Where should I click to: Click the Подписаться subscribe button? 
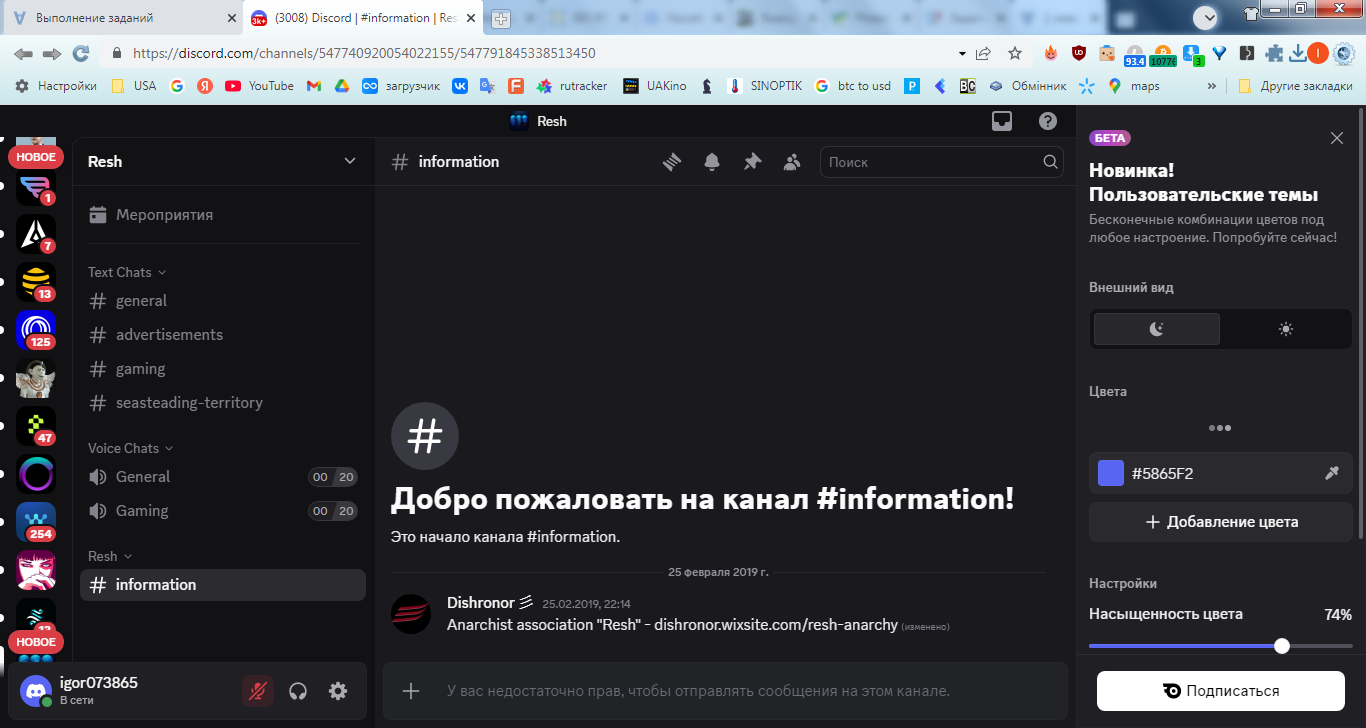pos(1221,691)
